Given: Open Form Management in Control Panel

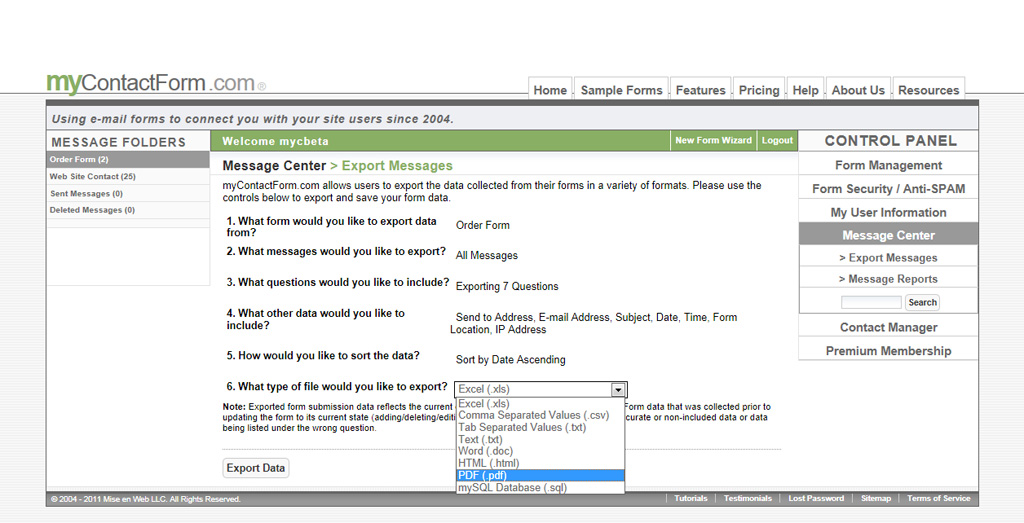Looking at the screenshot, I should coord(888,165).
